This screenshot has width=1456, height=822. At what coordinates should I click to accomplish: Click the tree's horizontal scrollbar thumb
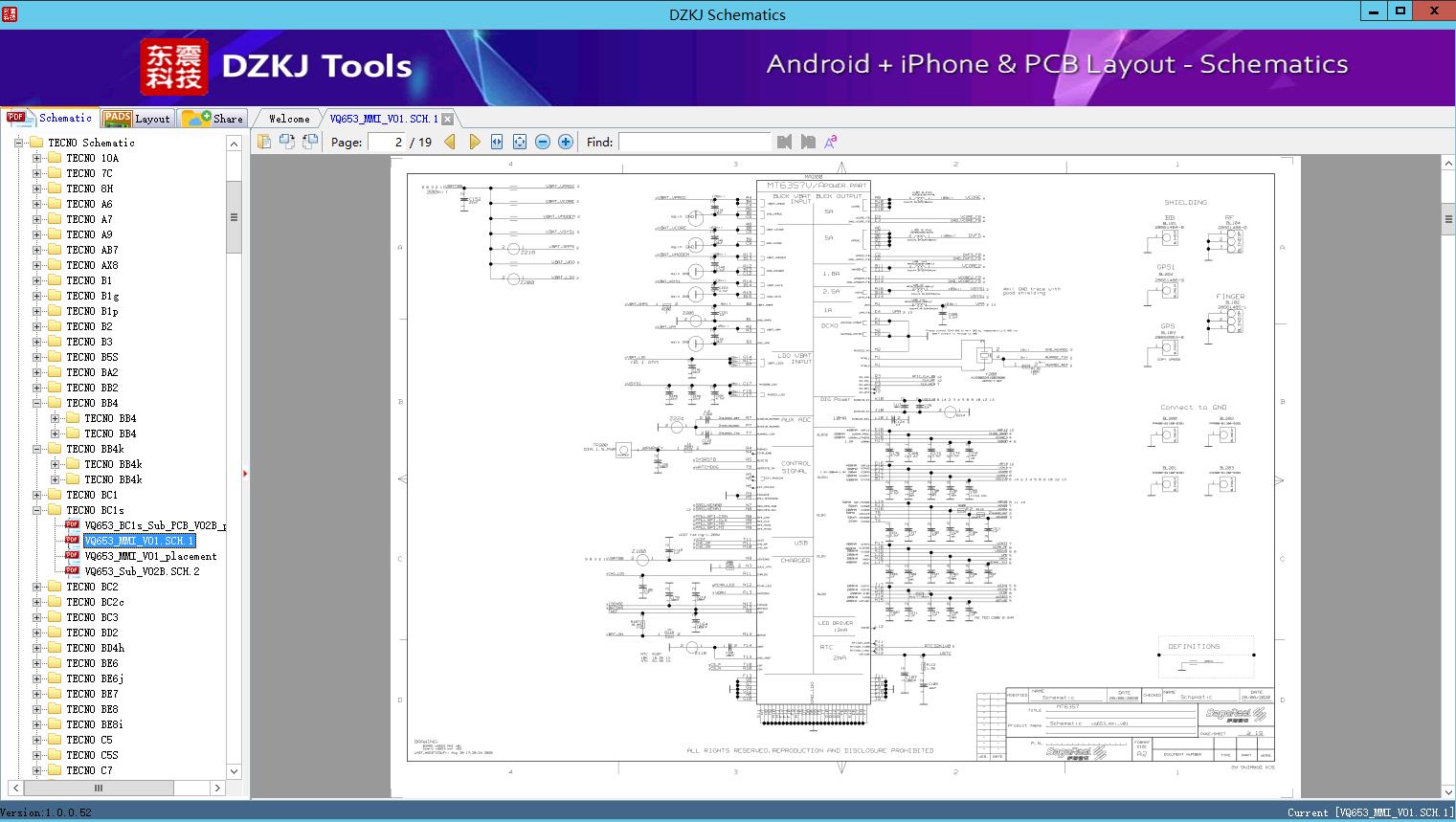pyautogui.click(x=98, y=788)
